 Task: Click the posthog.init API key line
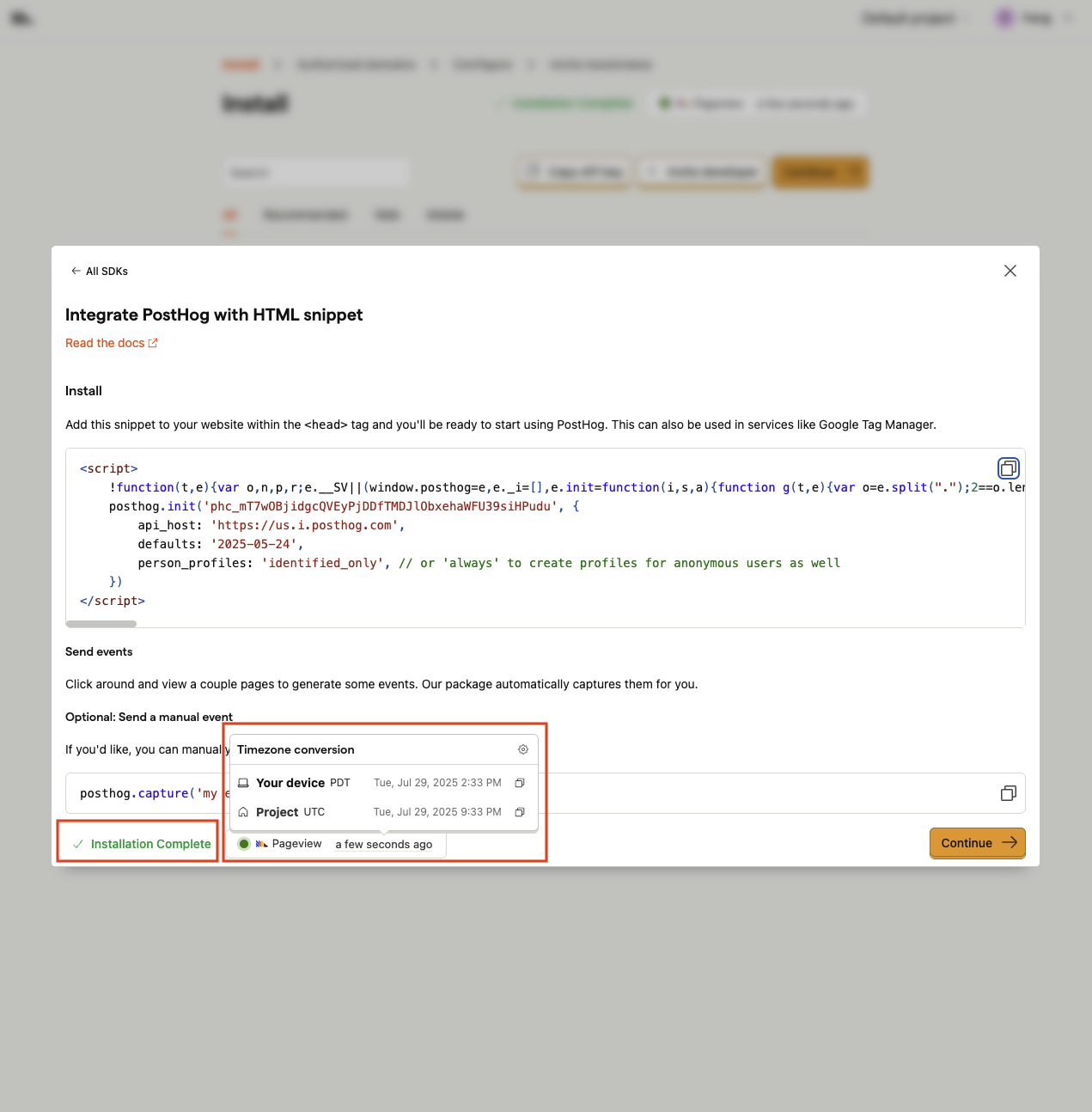pyautogui.click(x=345, y=506)
